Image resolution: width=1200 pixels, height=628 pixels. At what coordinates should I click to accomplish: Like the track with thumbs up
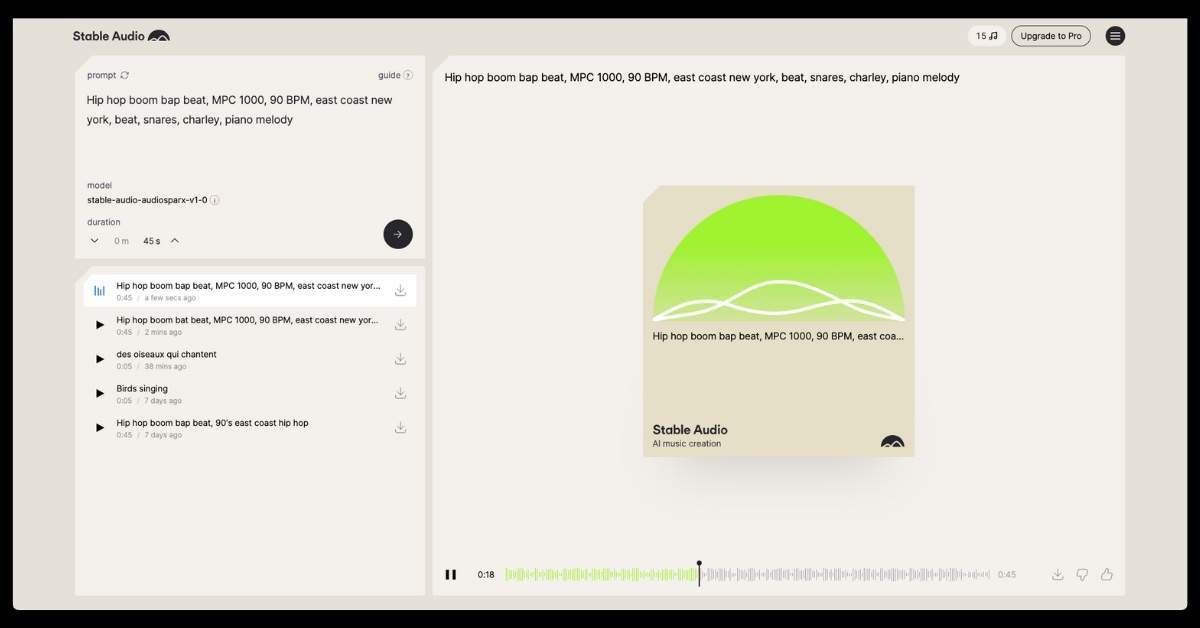tap(1107, 574)
